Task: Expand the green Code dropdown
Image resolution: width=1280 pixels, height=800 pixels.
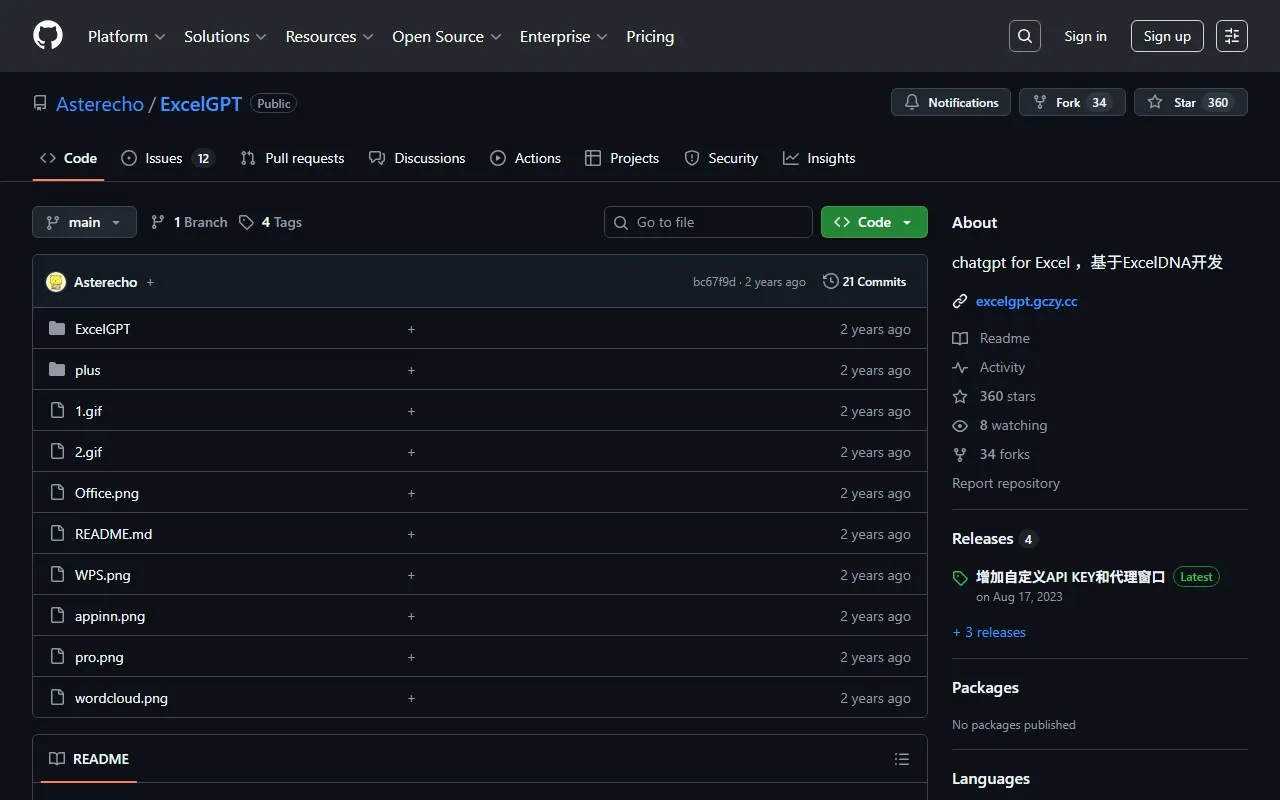Action: click(x=873, y=222)
